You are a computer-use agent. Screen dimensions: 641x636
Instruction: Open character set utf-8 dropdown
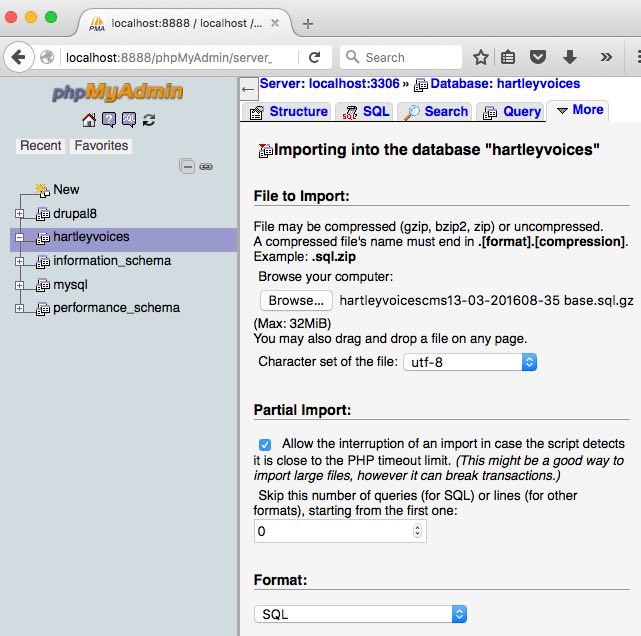pos(470,362)
